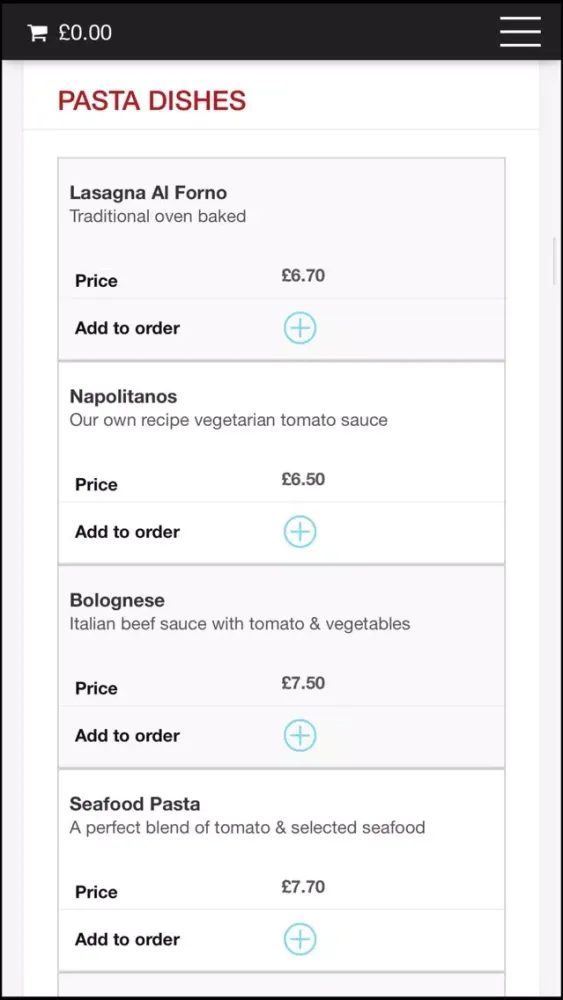Screen dimensions: 563x1000
Task: Click 'Add to order' label under Lasagna
Action: click(x=128, y=328)
